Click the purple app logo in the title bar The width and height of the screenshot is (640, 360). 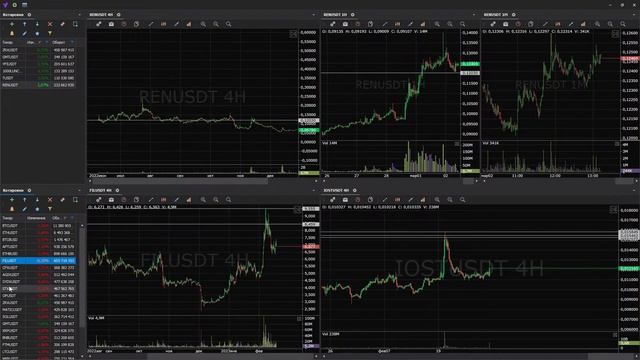pos(5,4)
